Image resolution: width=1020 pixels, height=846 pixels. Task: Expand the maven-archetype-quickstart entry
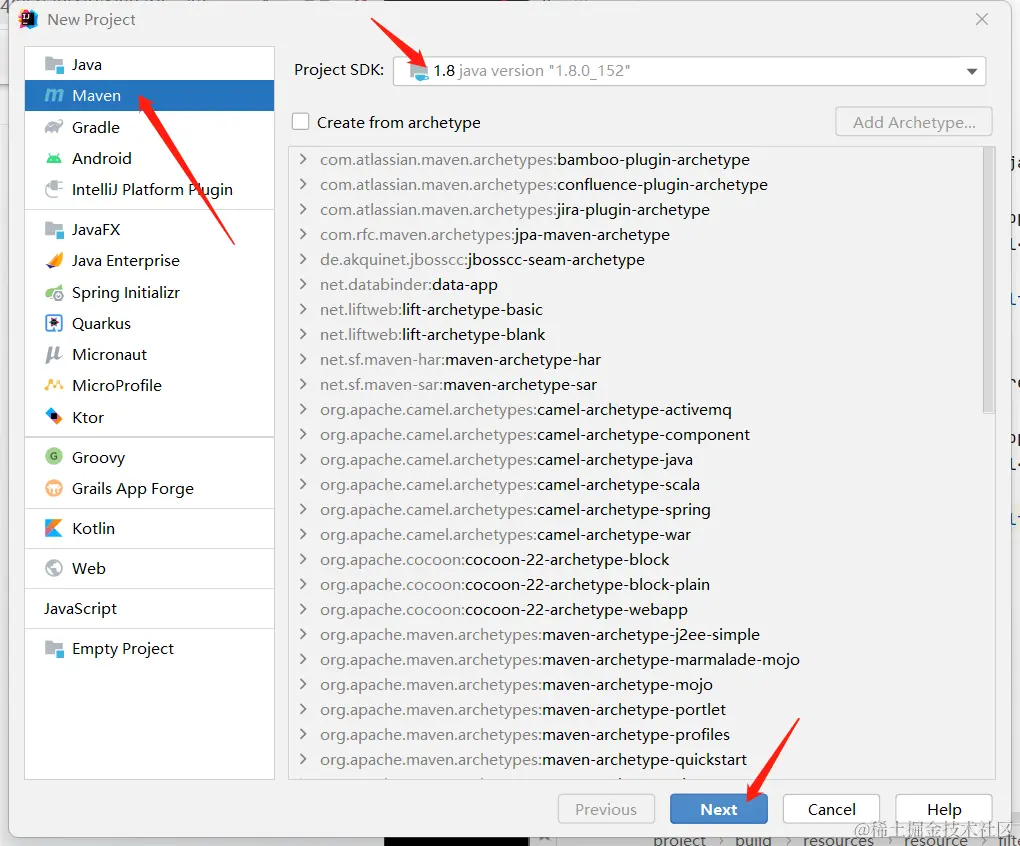coord(302,759)
